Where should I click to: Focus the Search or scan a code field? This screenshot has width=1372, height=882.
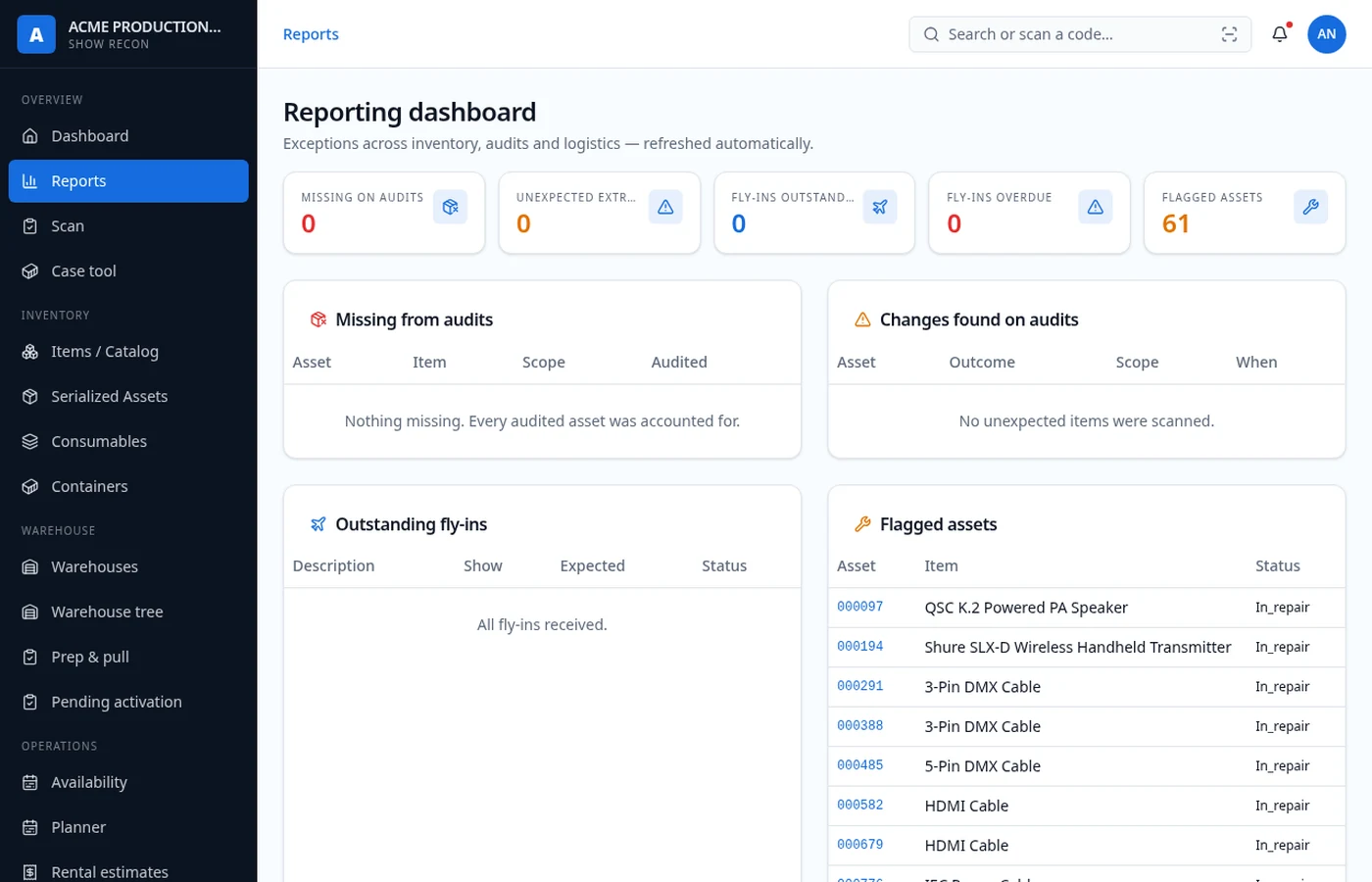coord(1080,34)
